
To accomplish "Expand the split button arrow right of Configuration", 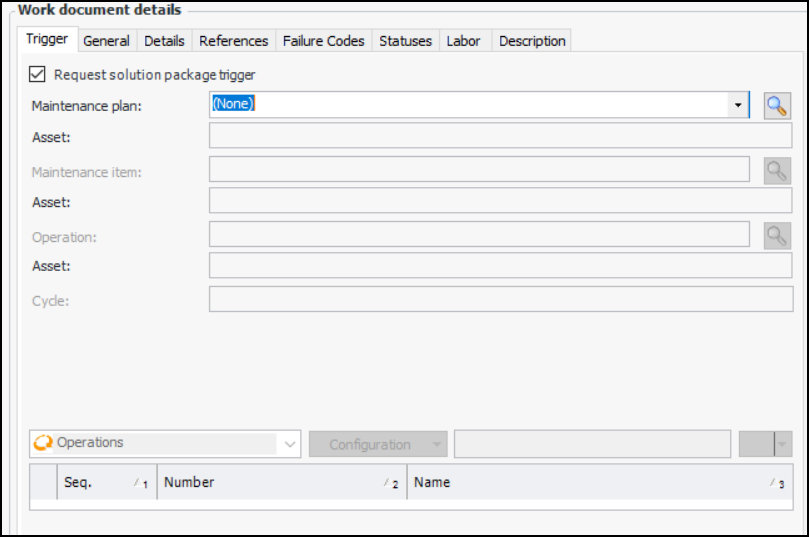I will [x=783, y=444].
